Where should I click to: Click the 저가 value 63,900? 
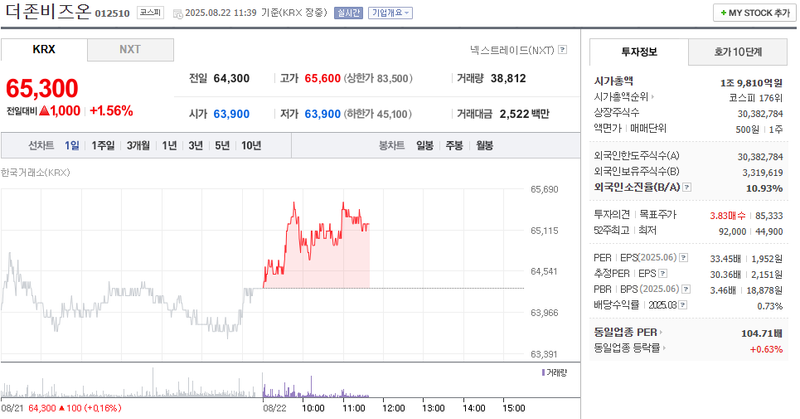(x=322, y=114)
